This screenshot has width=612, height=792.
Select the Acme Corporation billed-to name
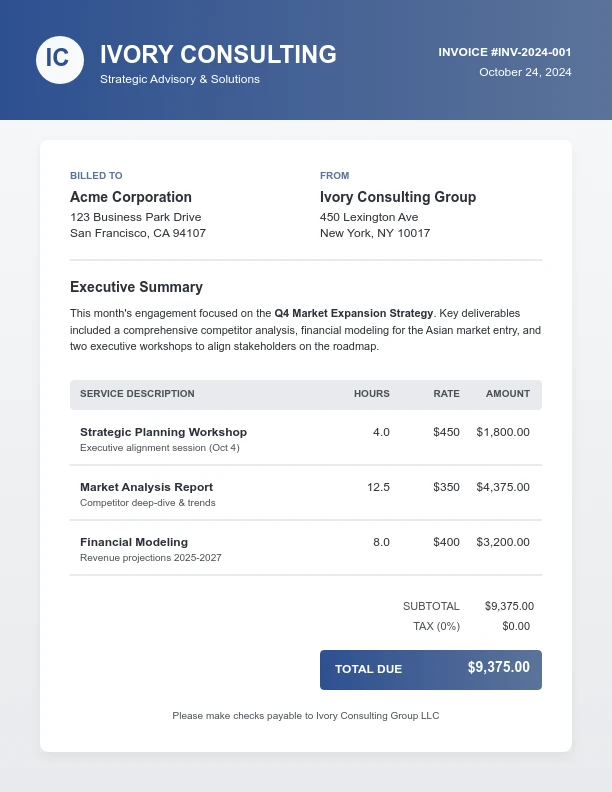pos(131,197)
